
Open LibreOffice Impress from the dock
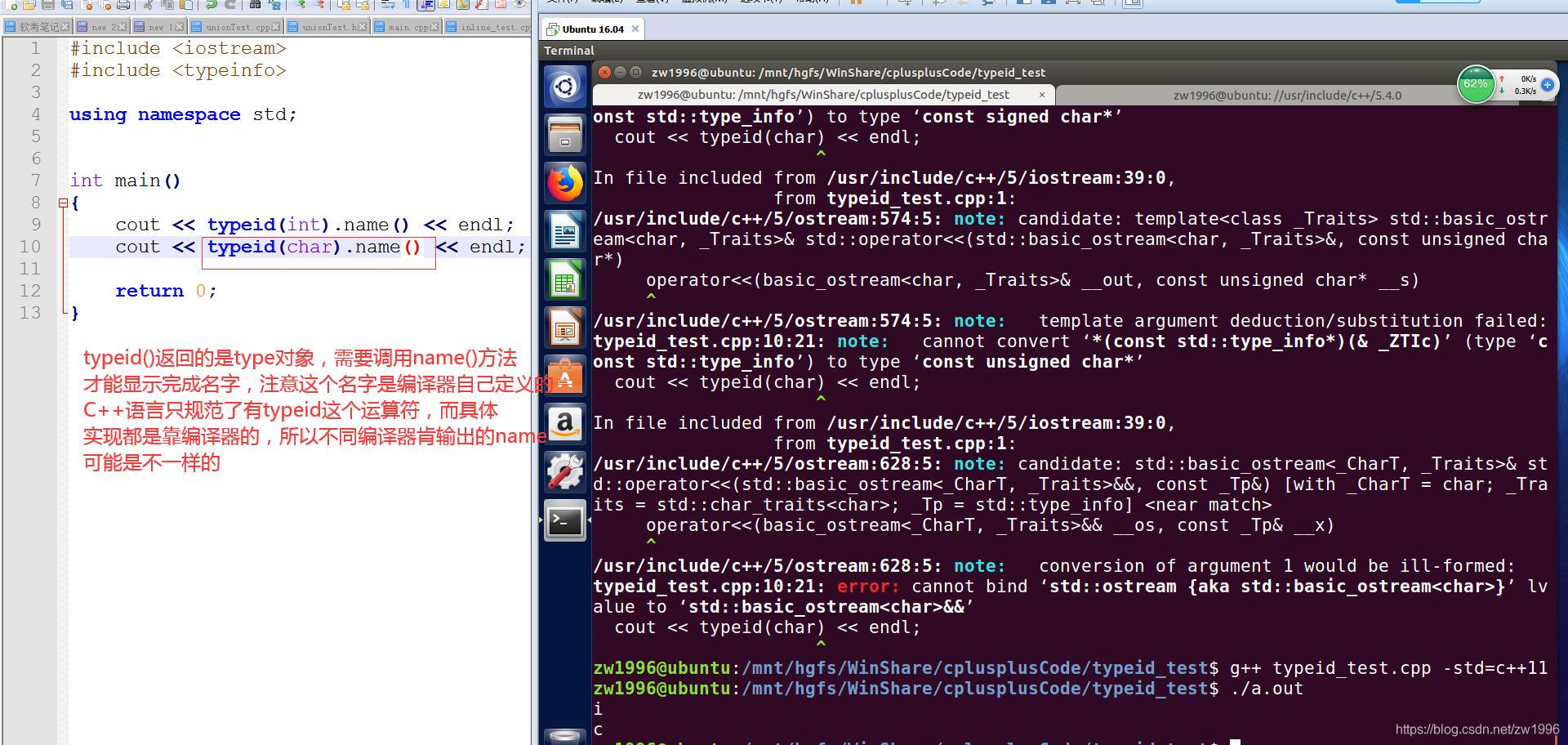pos(565,328)
